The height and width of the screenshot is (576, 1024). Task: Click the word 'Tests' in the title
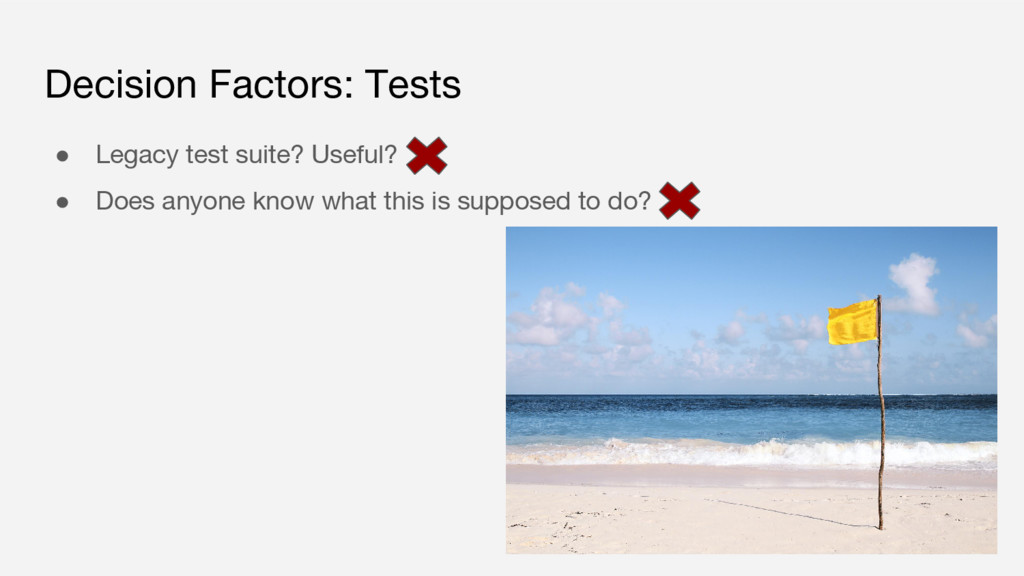click(412, 85)
